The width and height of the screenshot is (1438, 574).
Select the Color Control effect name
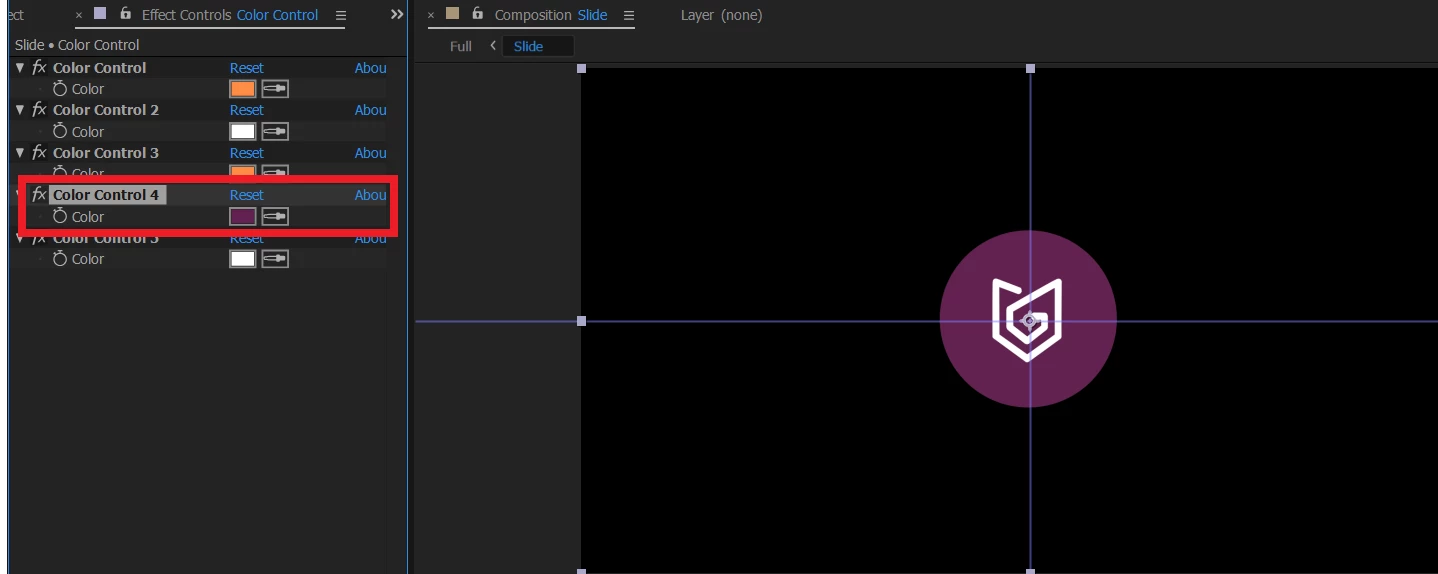[x=99, y=68]
